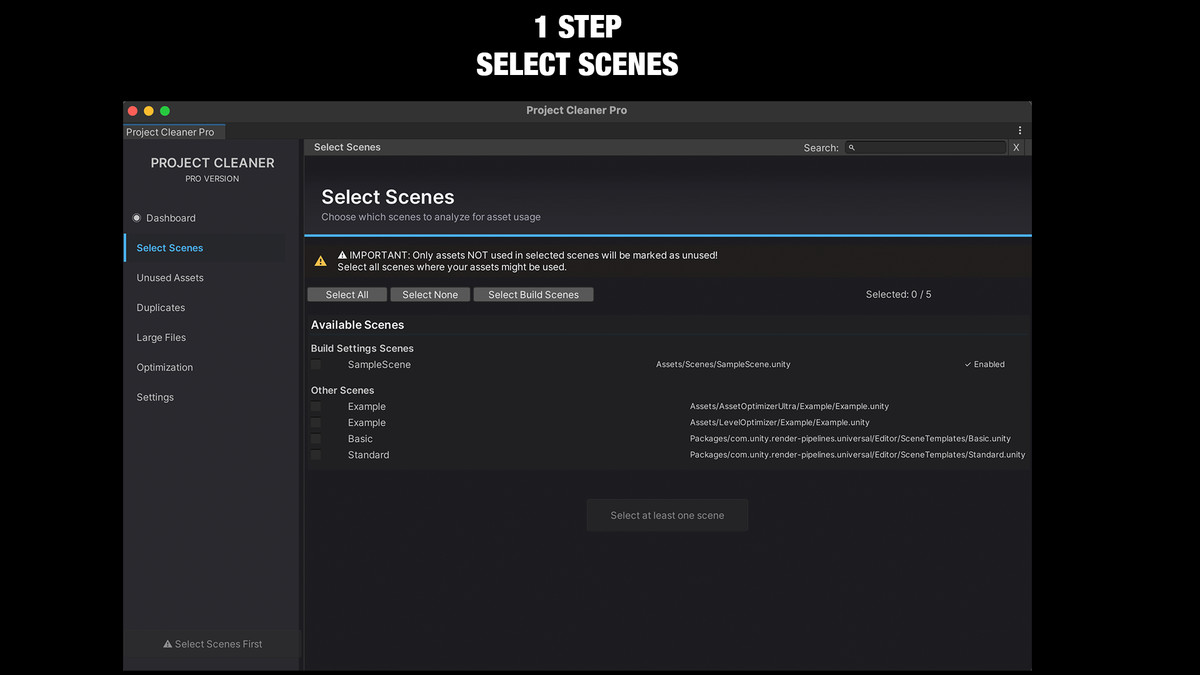Go to the Large Files section
Image resolution: width=1200 pixels, height=675 pixels.
click(161, 337)
